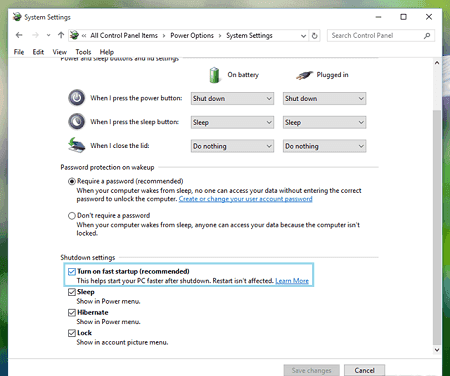Click the vertical scrollbar thumb
The width and height of the screenshot is (450, 376).
point(437,228)
